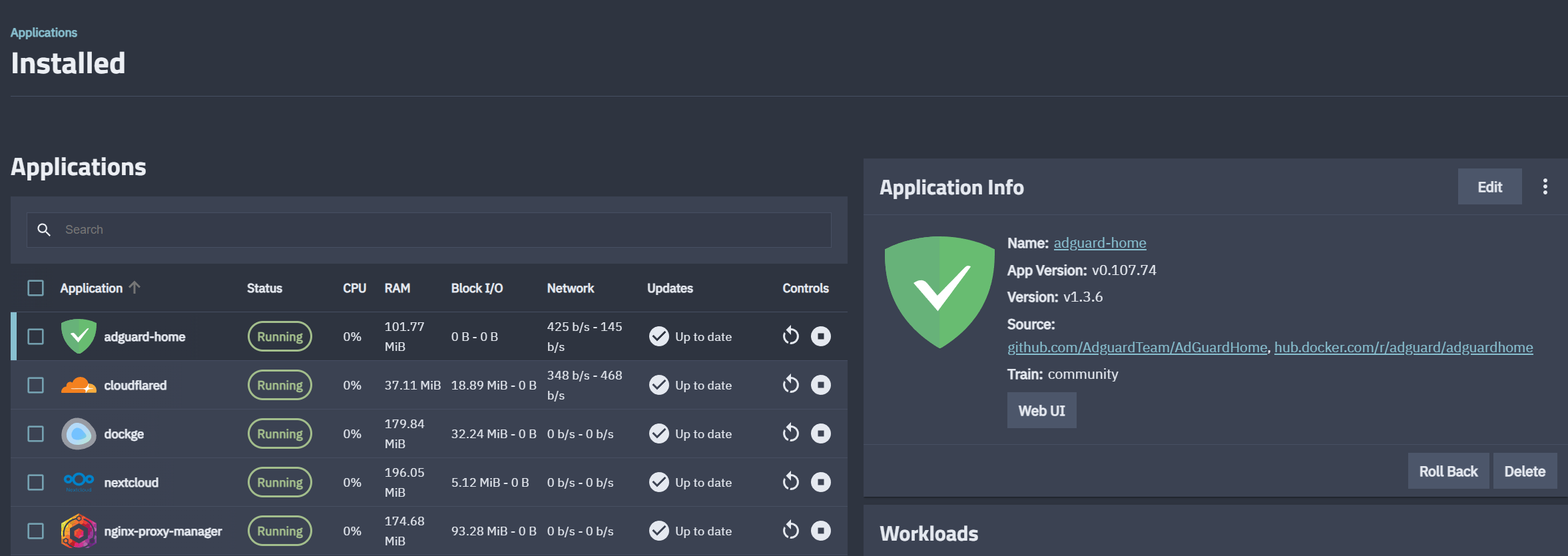Check the nextcloud row checkbox
This screenshot has height=556, width=1568.
36,482
